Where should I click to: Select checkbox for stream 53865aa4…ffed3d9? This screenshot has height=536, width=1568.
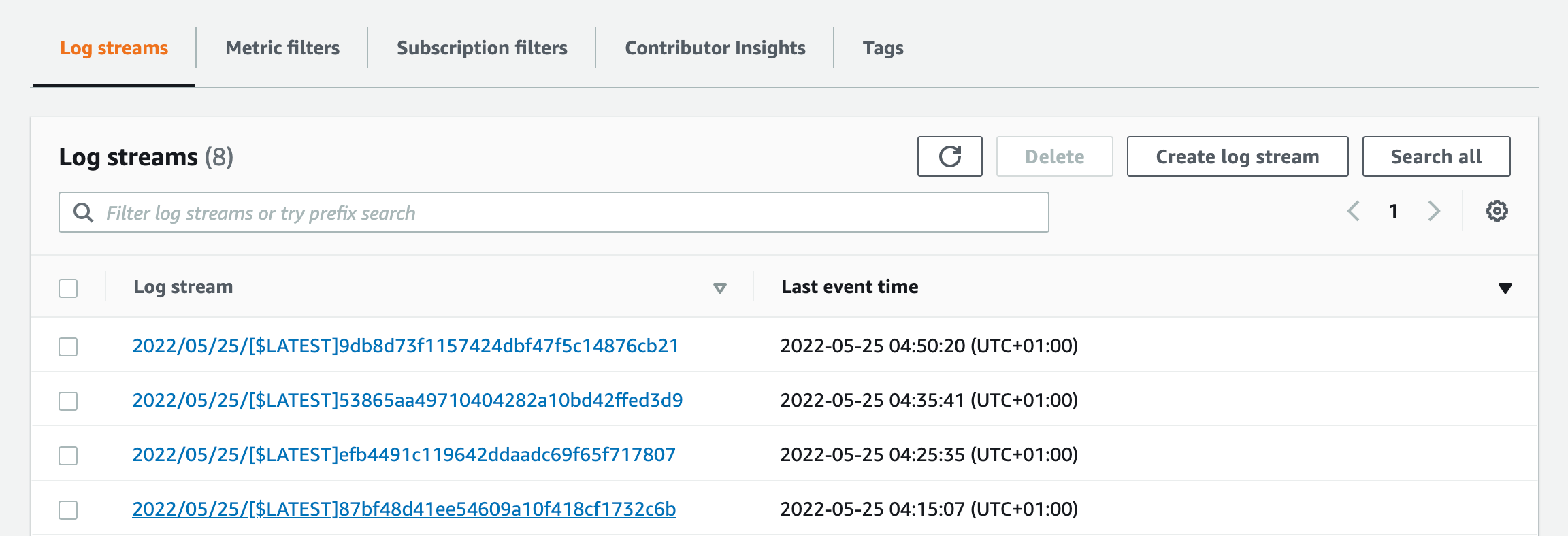tap(68, 401)
